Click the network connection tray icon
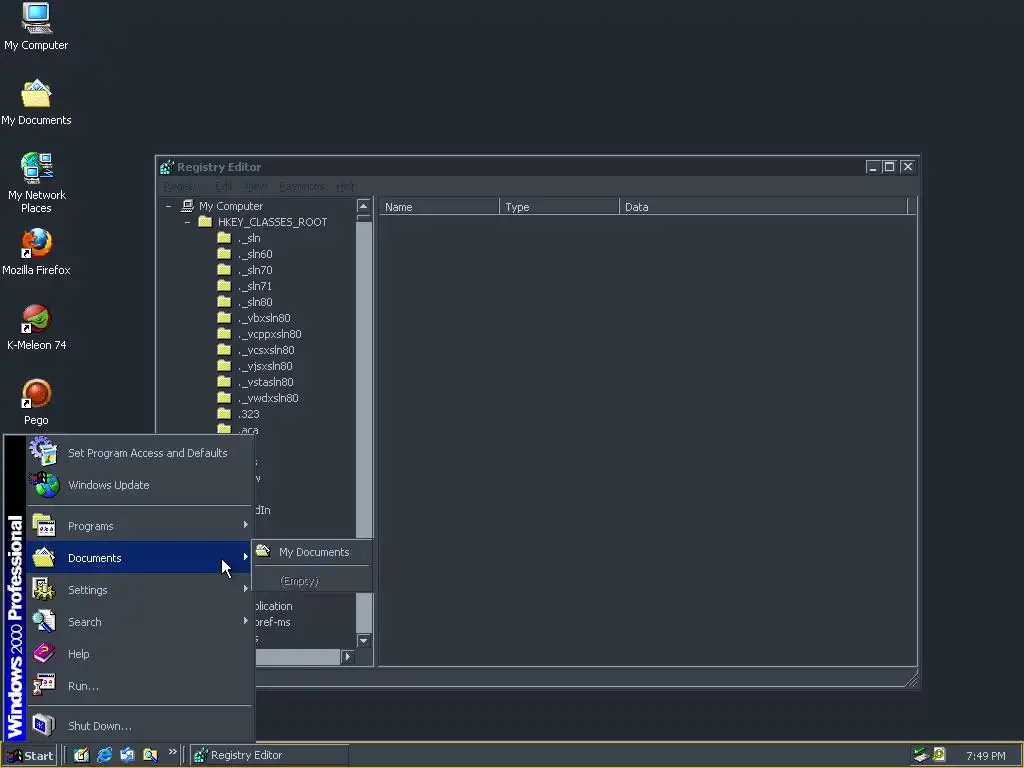Viewport: 1024px width, 768px height. pos(921,755)
